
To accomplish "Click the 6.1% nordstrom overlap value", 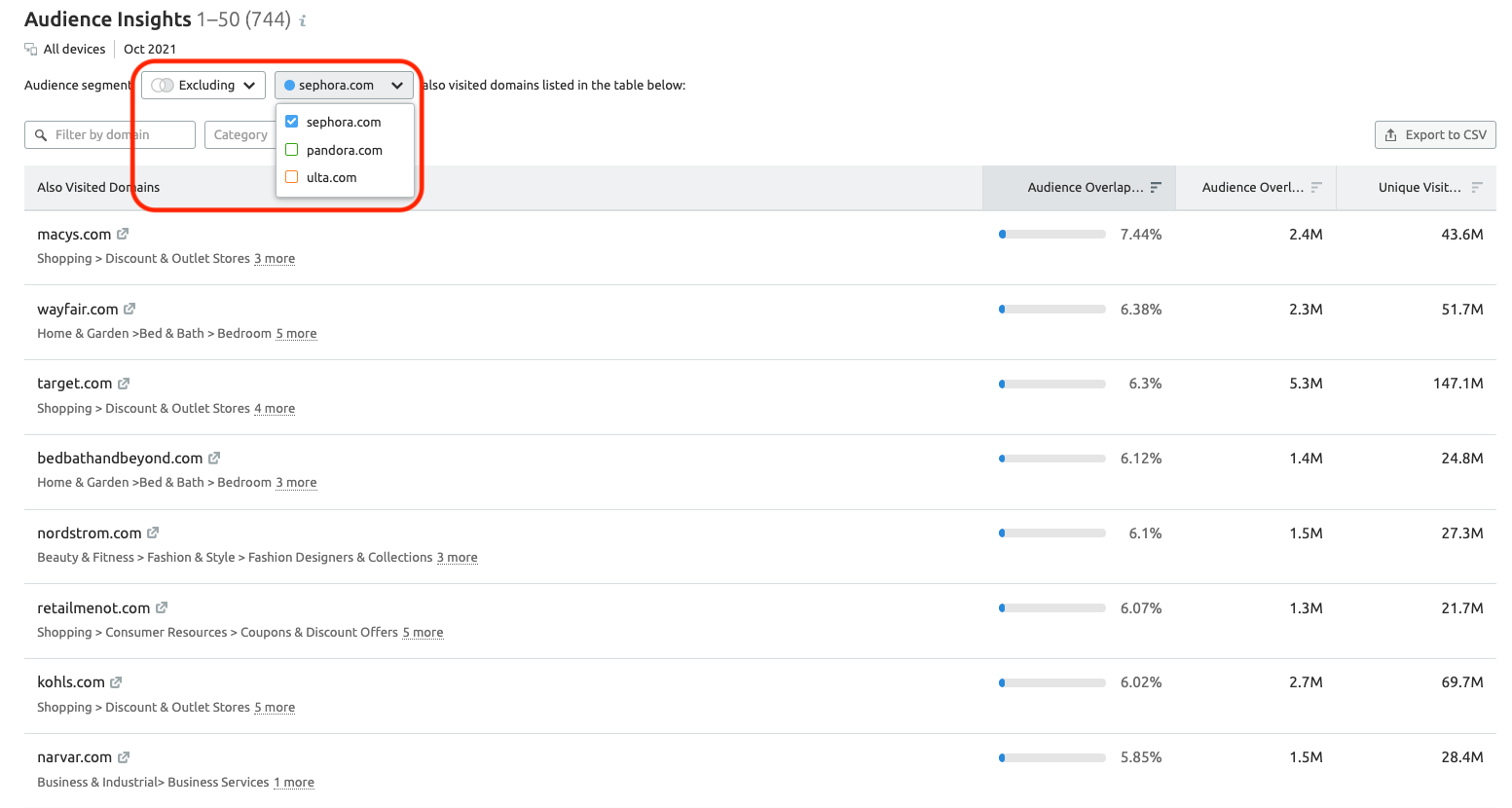I will pyautogui.click(x=1145, y=533).
